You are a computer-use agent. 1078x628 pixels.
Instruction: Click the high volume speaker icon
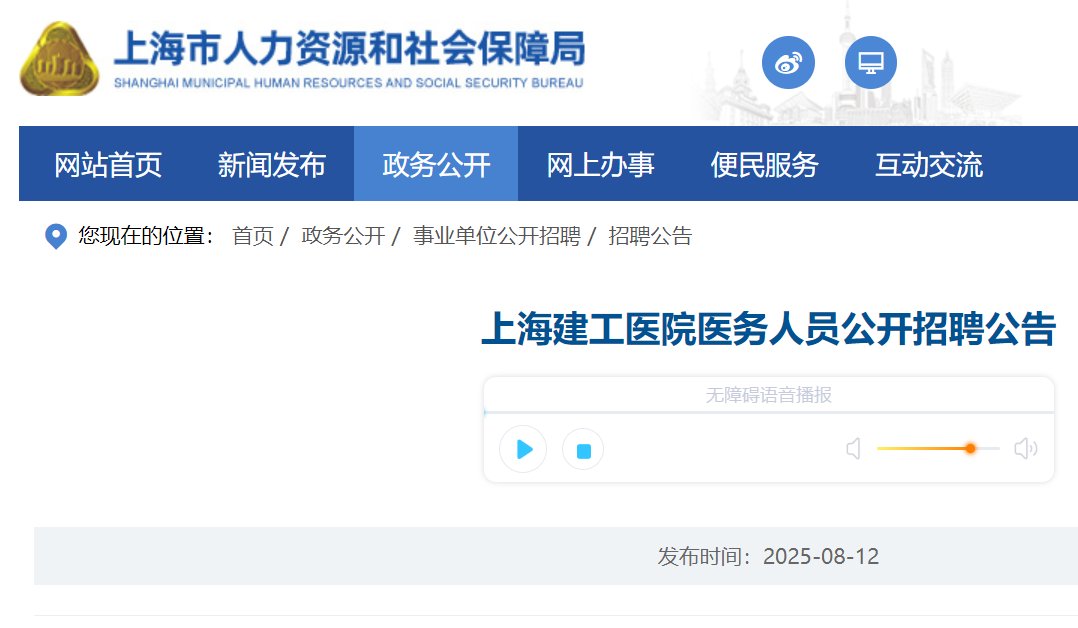(x=1025, y=448)
